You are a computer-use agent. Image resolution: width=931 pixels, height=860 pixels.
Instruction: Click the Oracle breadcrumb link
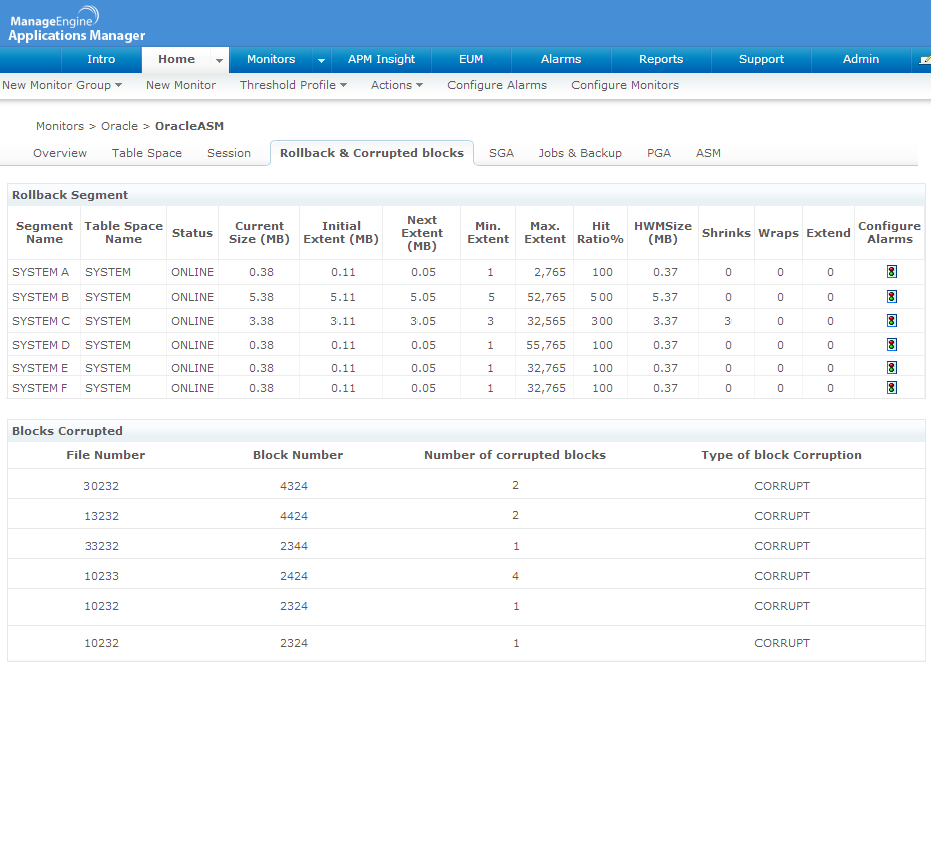[119, 127]
